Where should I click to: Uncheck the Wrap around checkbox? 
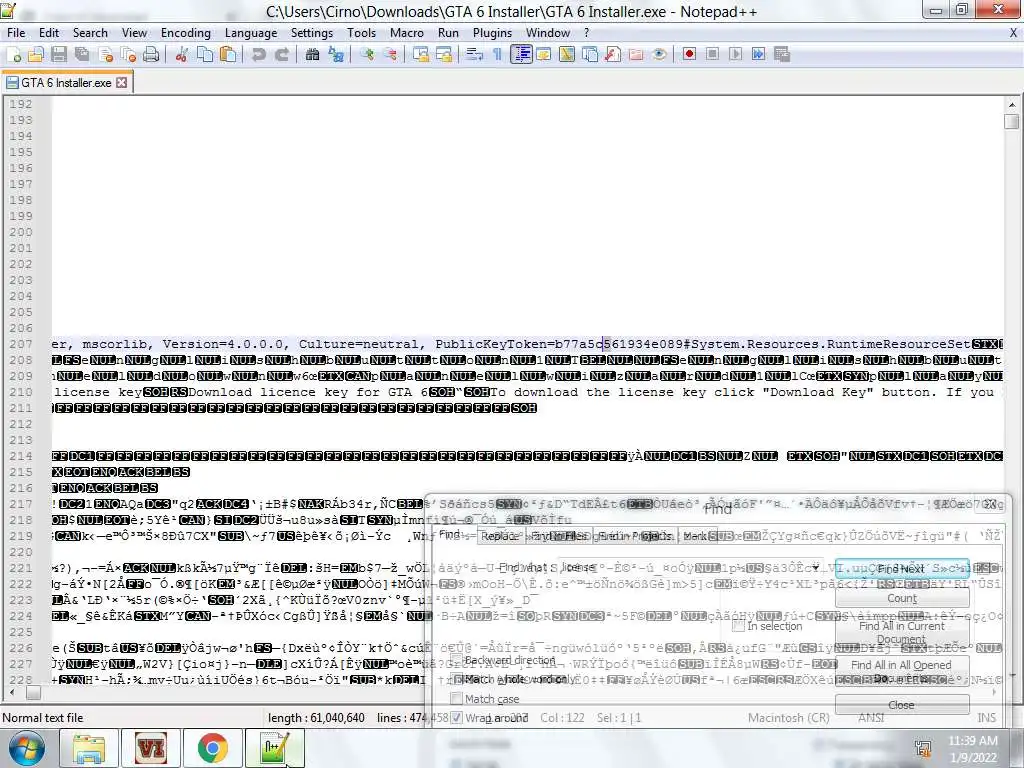tap(456, 718)
